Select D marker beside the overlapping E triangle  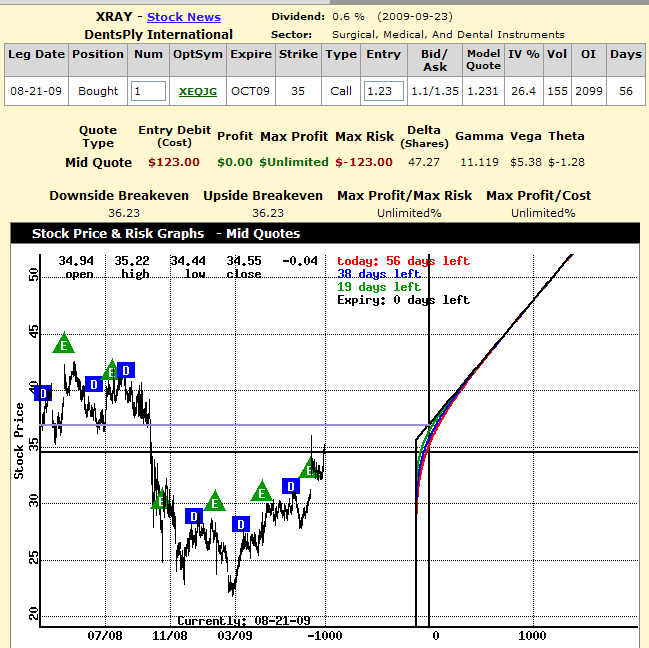point(126,370)
